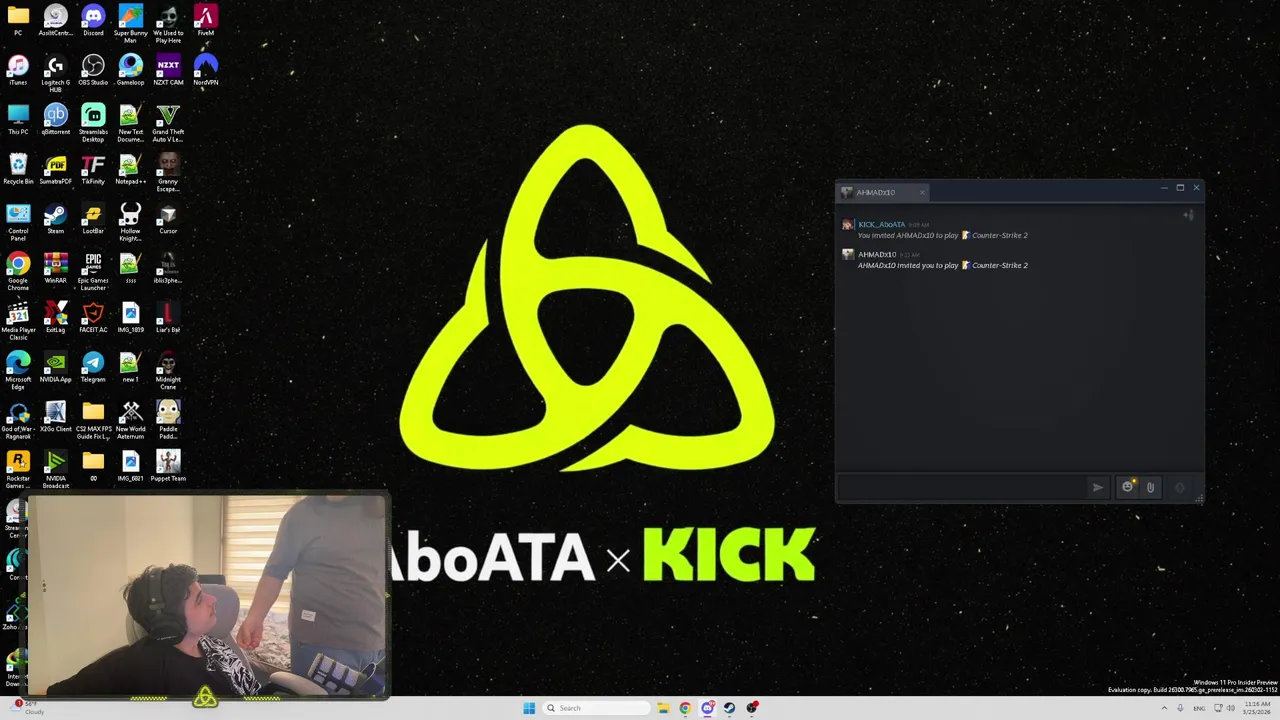Open the OBS Studio shortcut
This screenshot has height=720, width=1280.
point(93,70)
